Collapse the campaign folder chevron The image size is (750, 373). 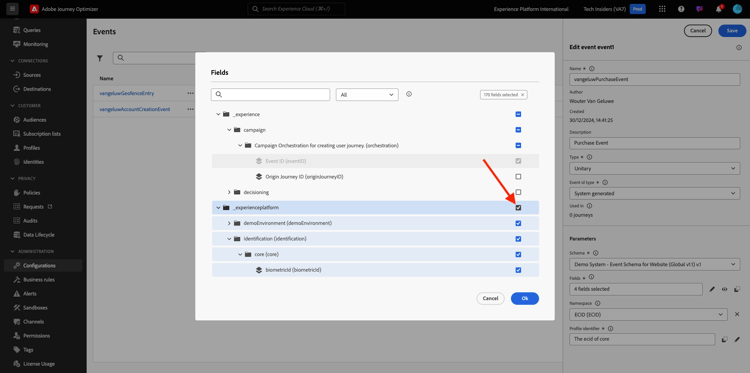pyautogui.click(x=229, y=130)
